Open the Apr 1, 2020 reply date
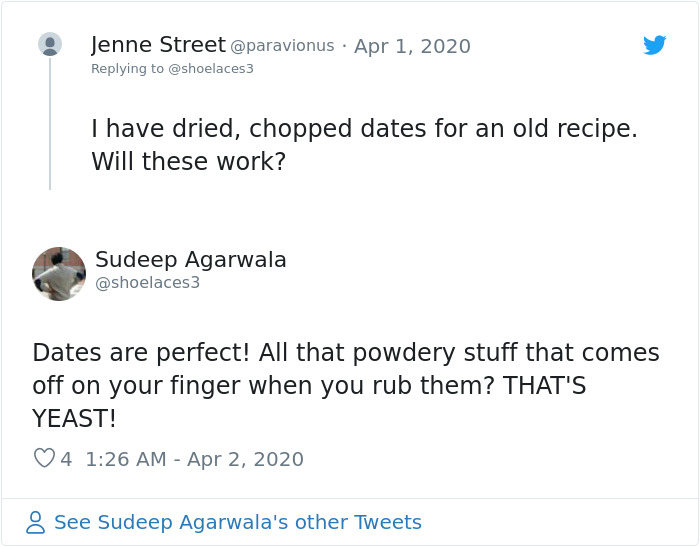This screenshot has height=547, width=700. pyautogui.click(x=412, y=46)
